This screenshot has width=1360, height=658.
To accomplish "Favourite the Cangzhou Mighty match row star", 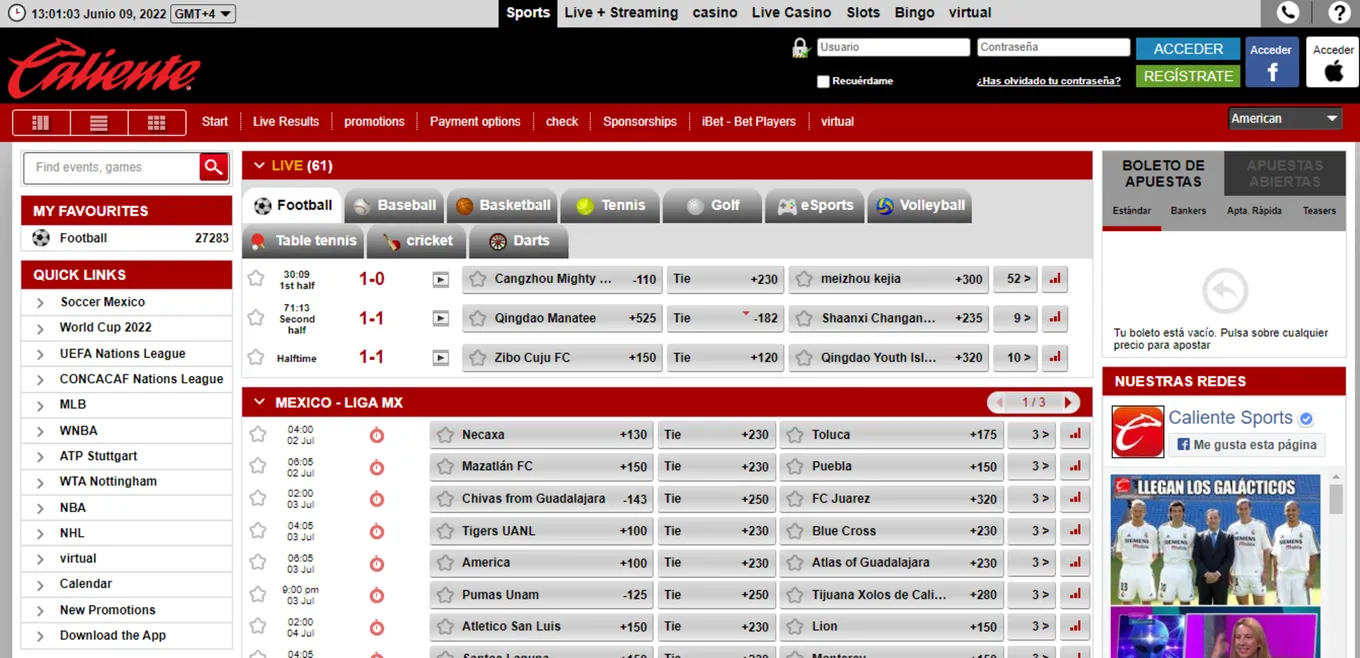I will click(256, 279).
